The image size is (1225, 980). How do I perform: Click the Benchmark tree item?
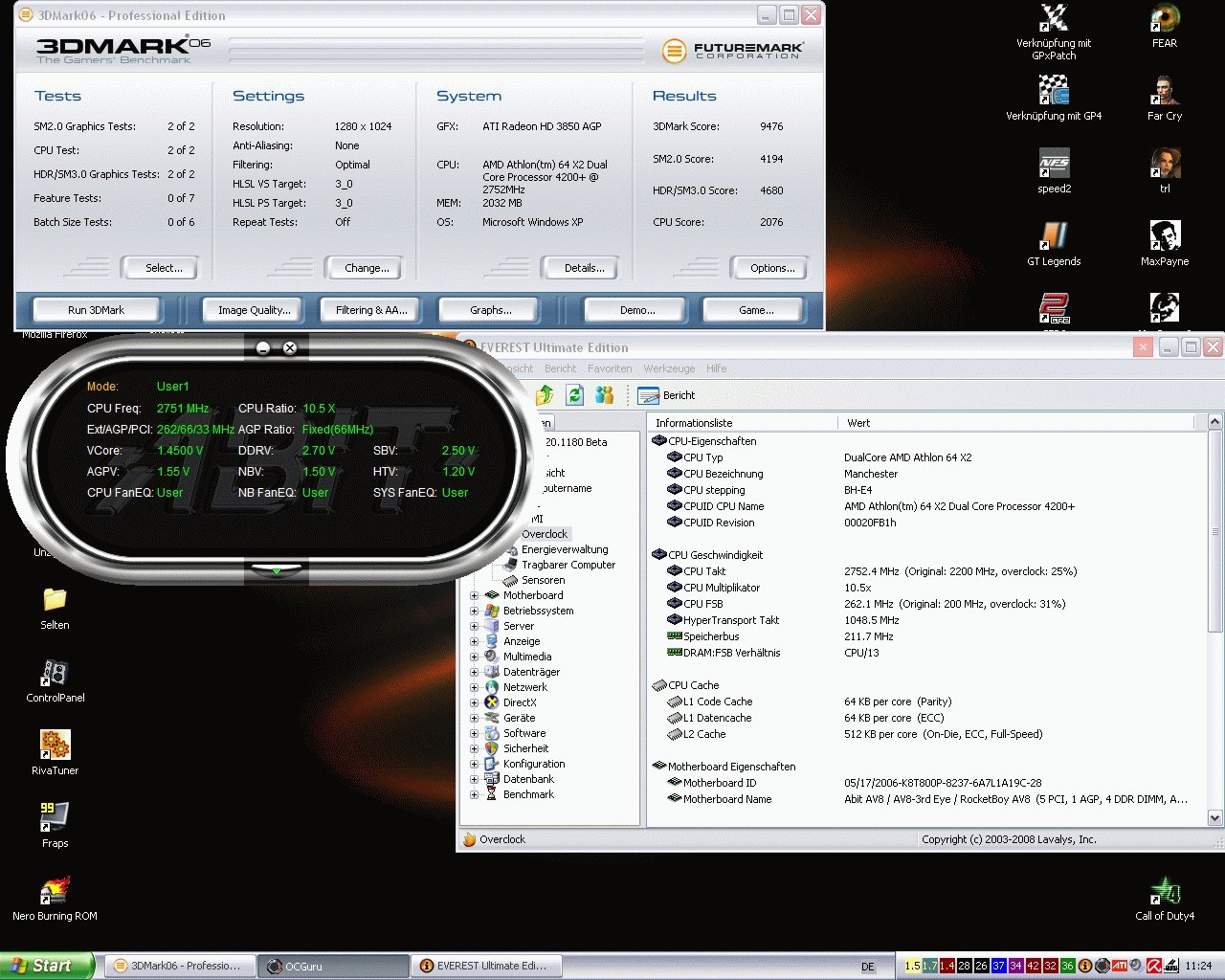click(x=528, y=794)
